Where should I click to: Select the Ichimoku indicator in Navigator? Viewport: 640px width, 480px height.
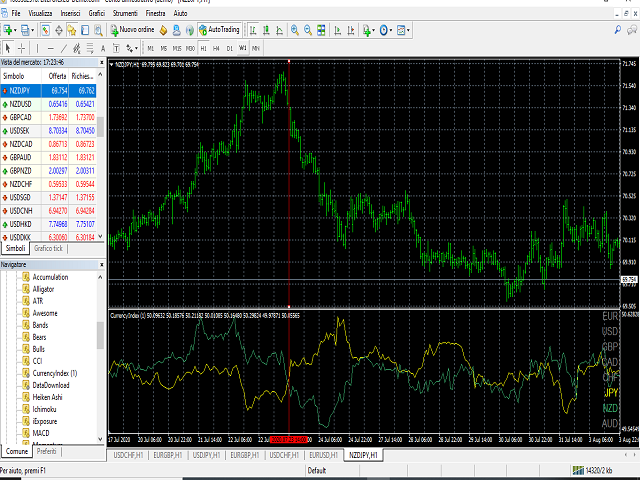tap(44, 409)
